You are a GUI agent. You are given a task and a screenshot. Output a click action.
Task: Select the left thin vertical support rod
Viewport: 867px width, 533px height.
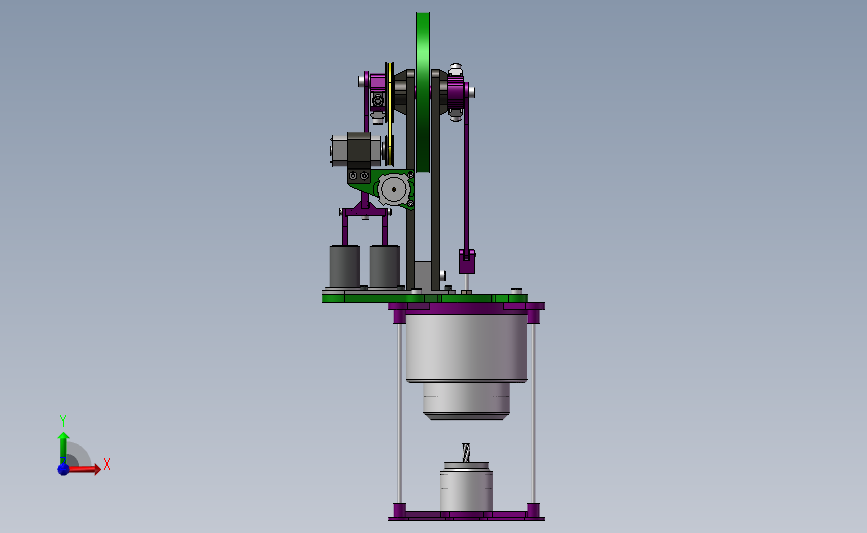pos(399,414)
